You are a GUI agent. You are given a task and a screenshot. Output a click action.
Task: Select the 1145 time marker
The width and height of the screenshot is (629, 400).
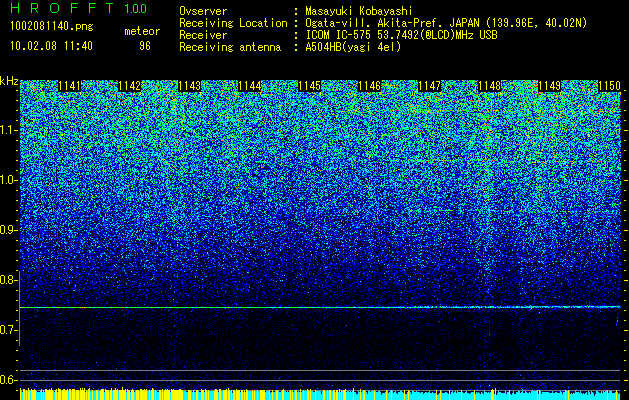[310, 86]
